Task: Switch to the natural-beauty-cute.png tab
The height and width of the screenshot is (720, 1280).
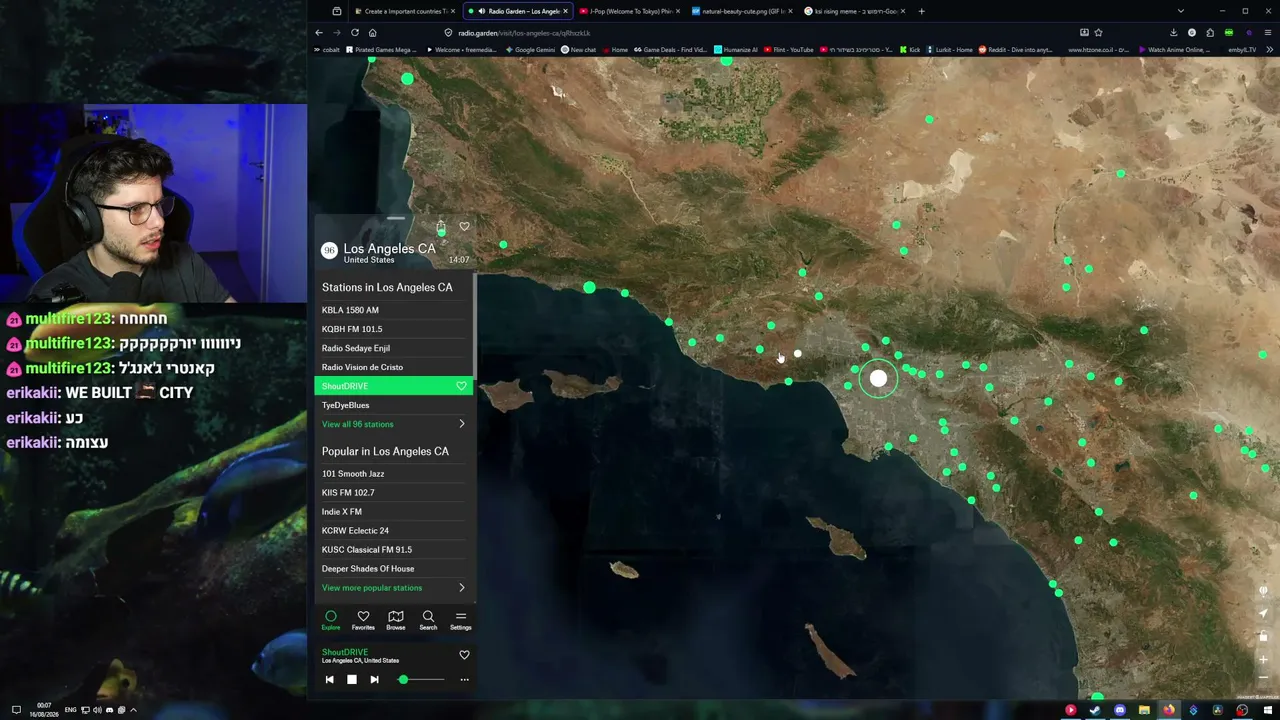Action: point(740,11)
